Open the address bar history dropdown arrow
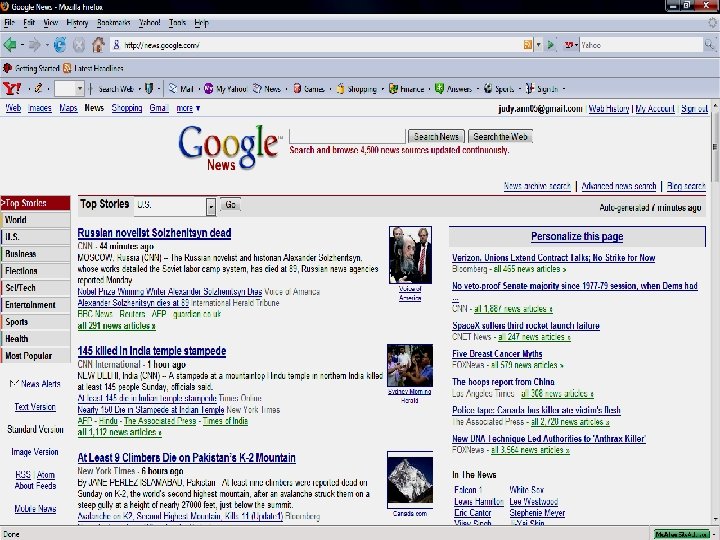This screenshot has width=720, height=540. tap(539, 45)
